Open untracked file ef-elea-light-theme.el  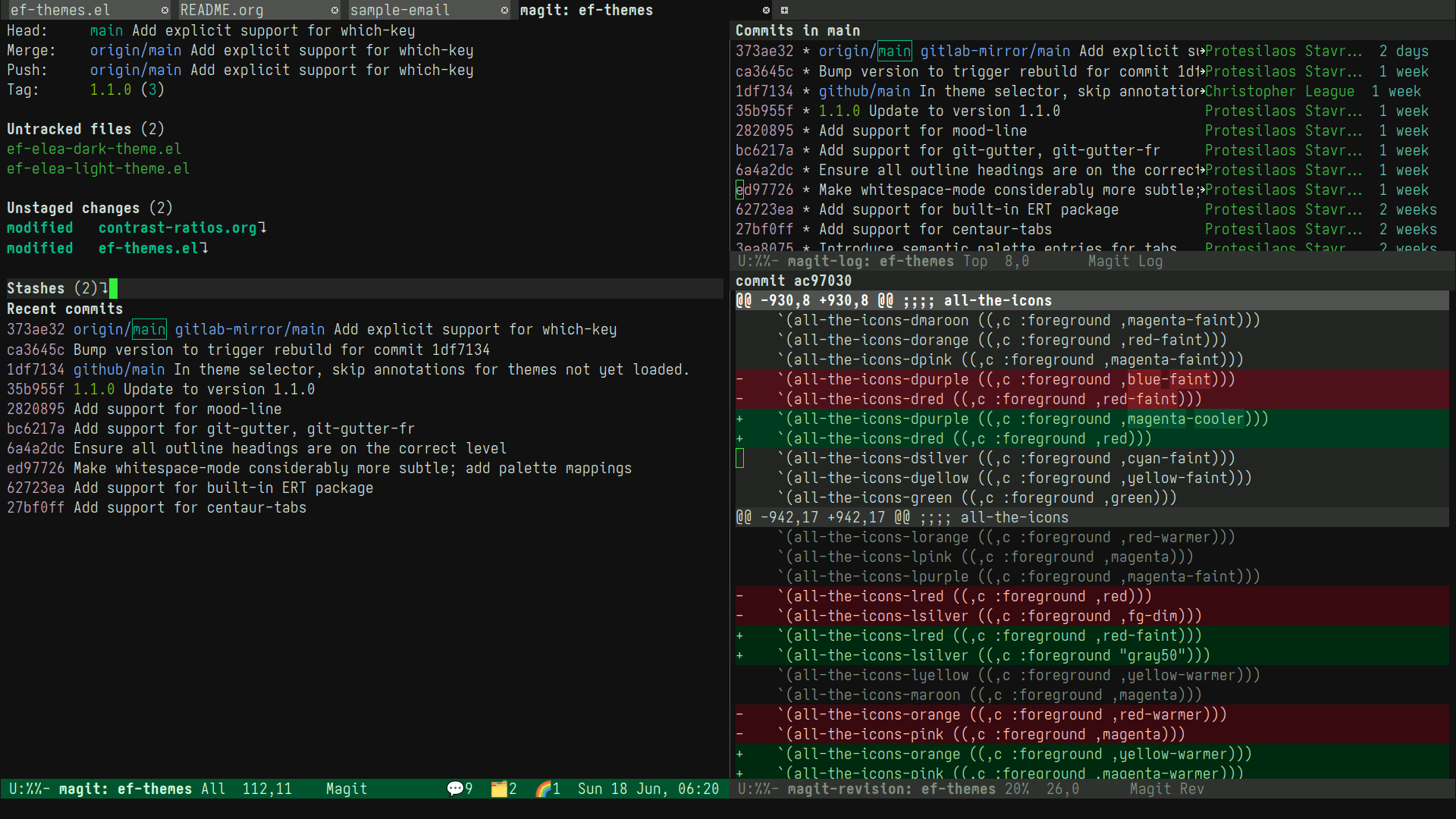coord(99,168)
